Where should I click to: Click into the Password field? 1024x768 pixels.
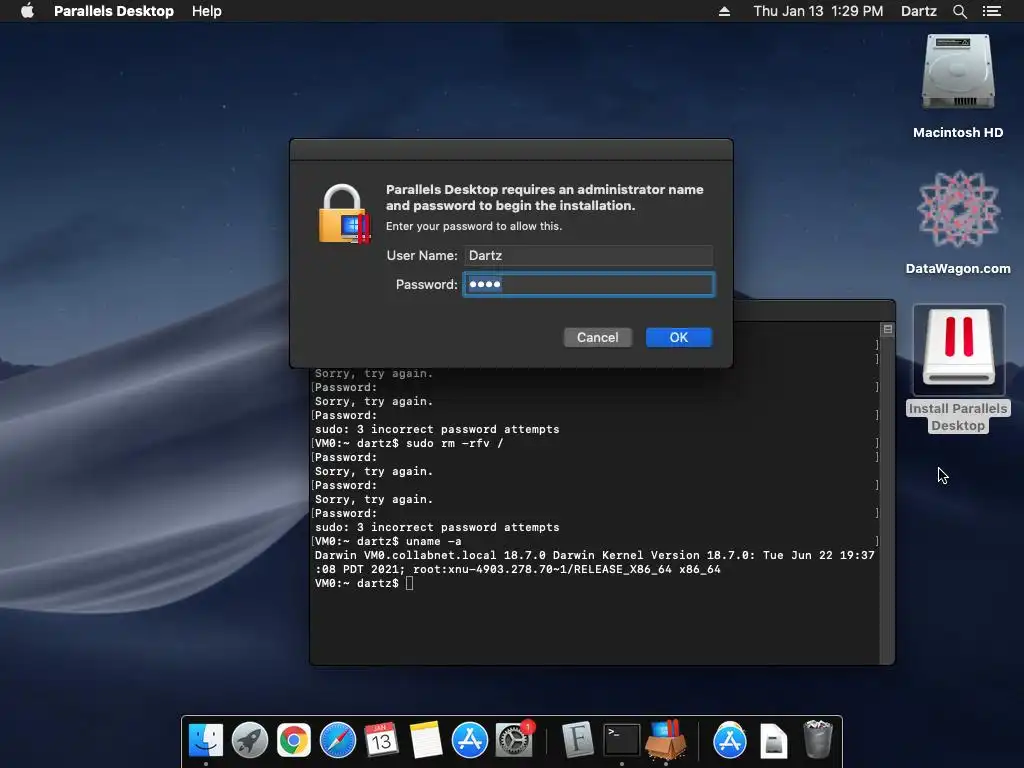[588, 284]
